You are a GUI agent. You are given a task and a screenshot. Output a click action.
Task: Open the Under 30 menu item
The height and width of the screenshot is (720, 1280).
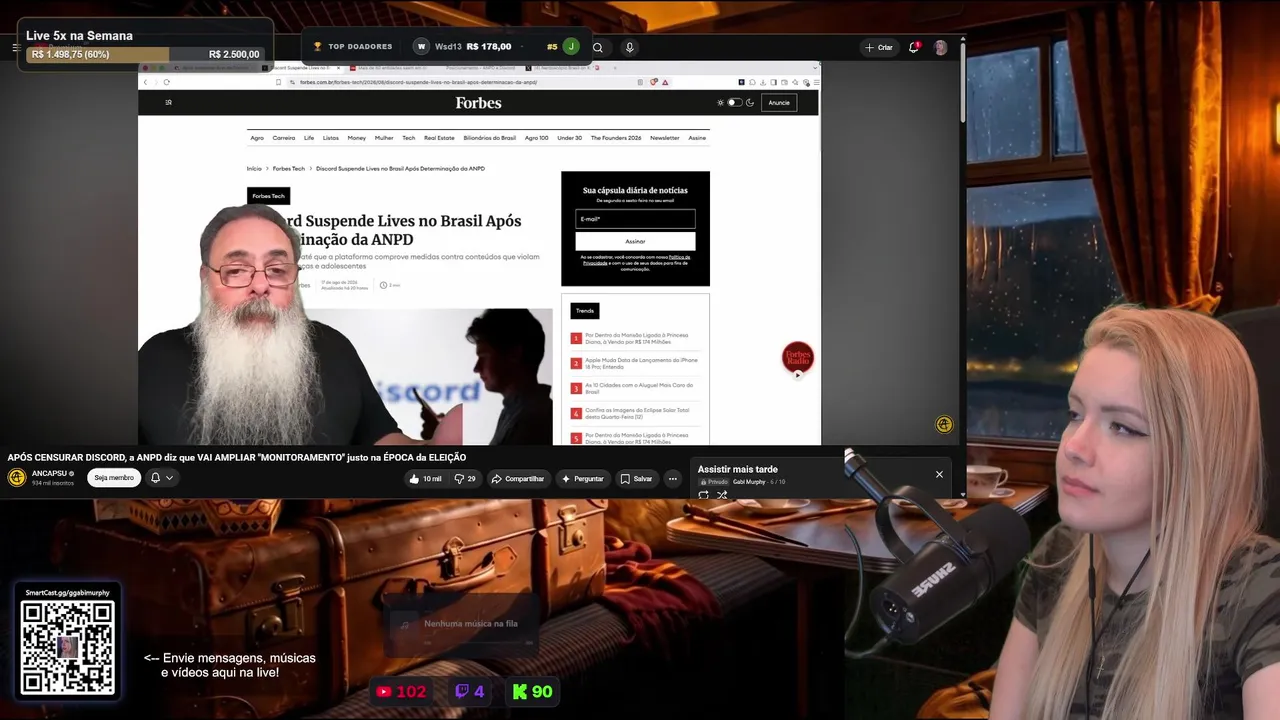tap(569, 138)
